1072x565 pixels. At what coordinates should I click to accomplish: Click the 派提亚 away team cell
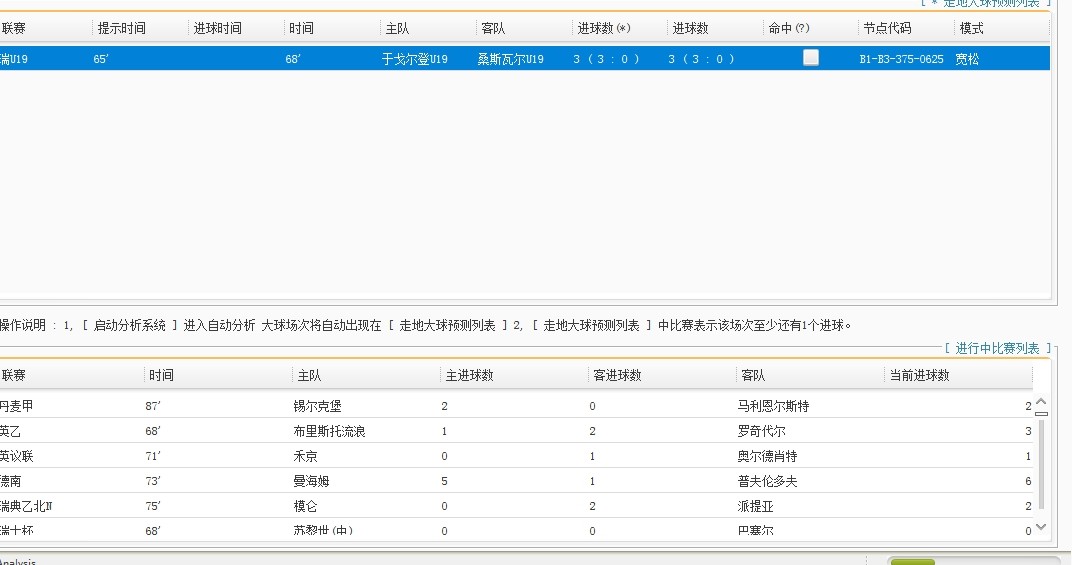pyautogui.click(x=755, y=506)
